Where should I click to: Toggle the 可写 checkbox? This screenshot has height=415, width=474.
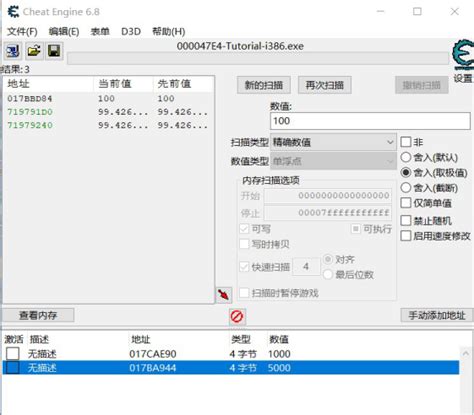(x=244, y=229)
